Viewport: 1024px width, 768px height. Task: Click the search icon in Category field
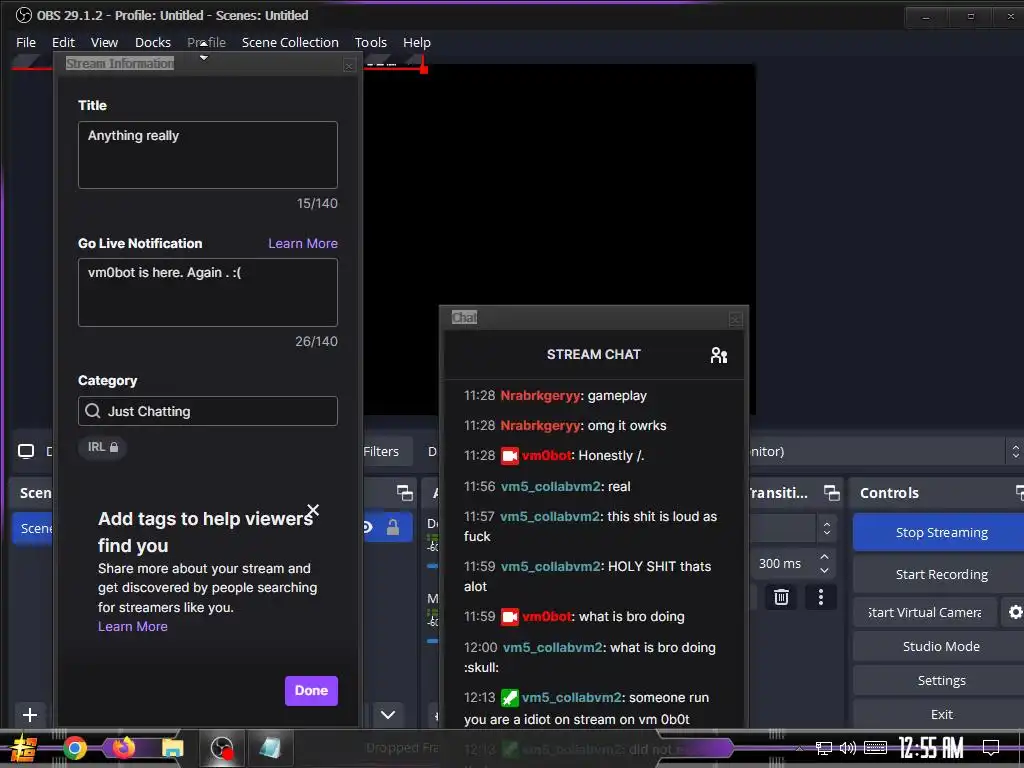click(93, 411)
